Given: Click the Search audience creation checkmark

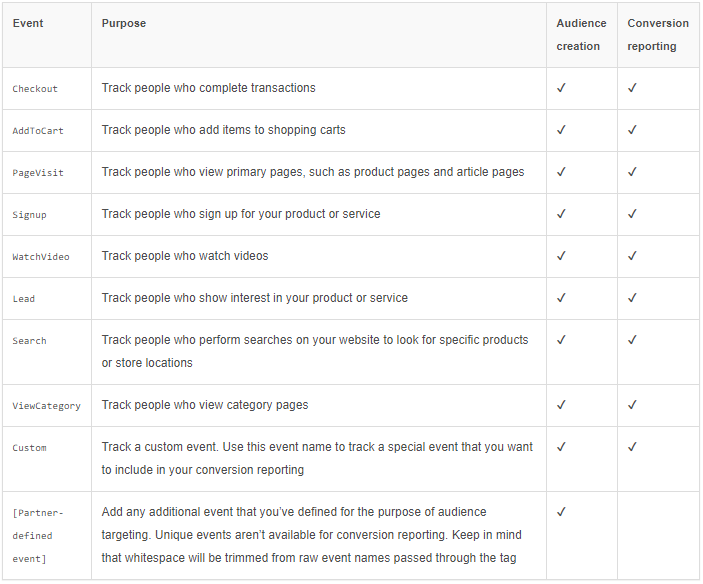Looking at the screenshot, I should tap(561, 340).
